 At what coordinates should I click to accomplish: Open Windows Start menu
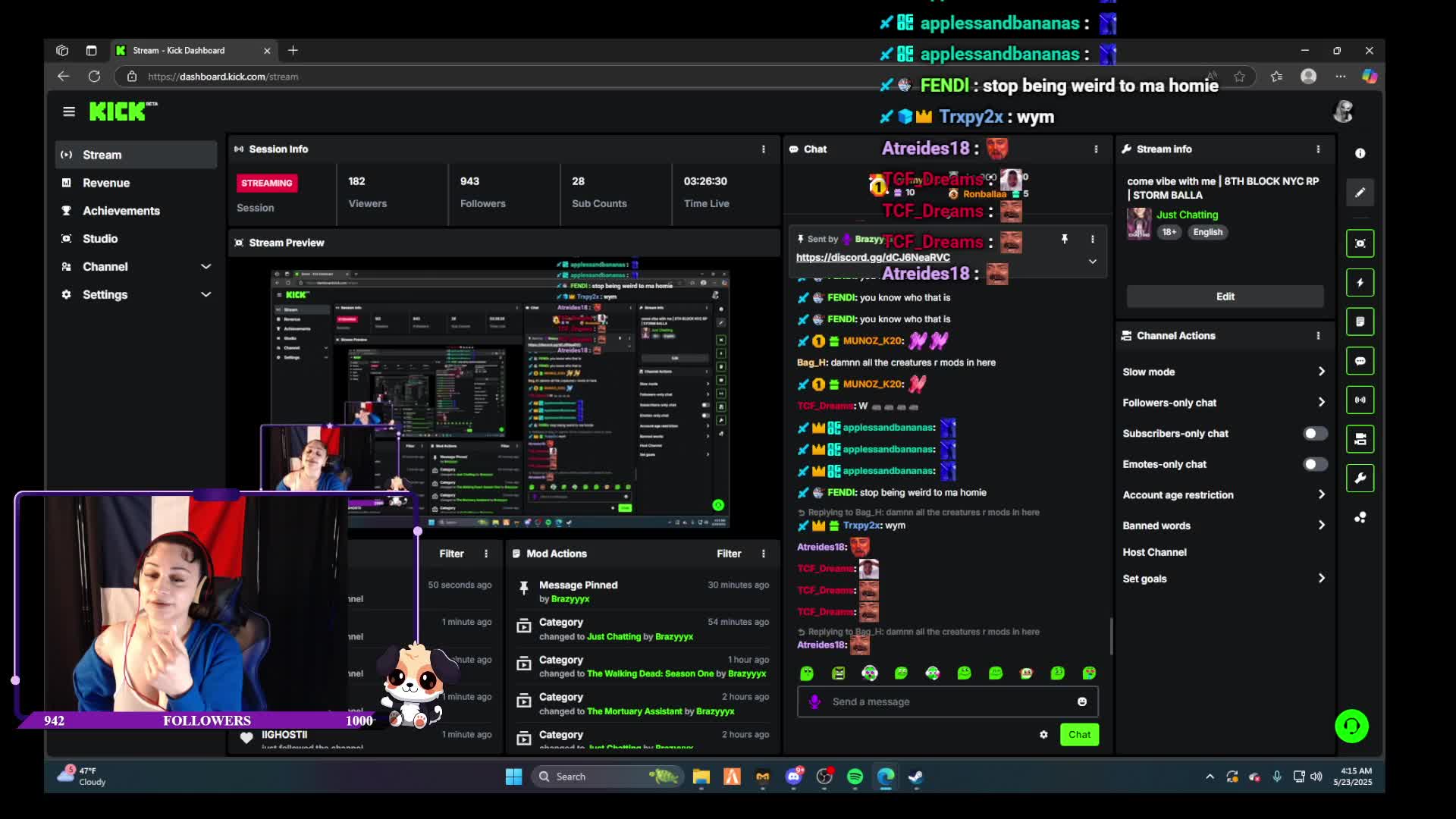(x=513, y=777)
